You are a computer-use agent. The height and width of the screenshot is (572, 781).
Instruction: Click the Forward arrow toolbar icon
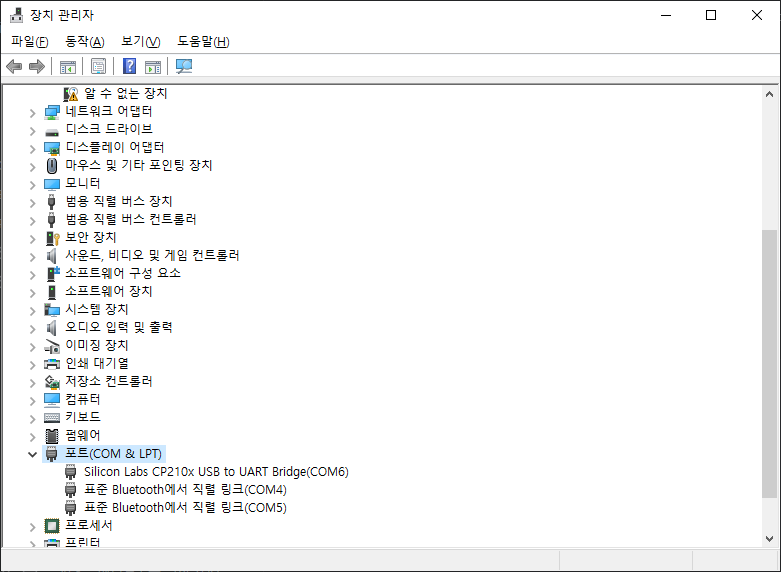(x=37, y=66)
